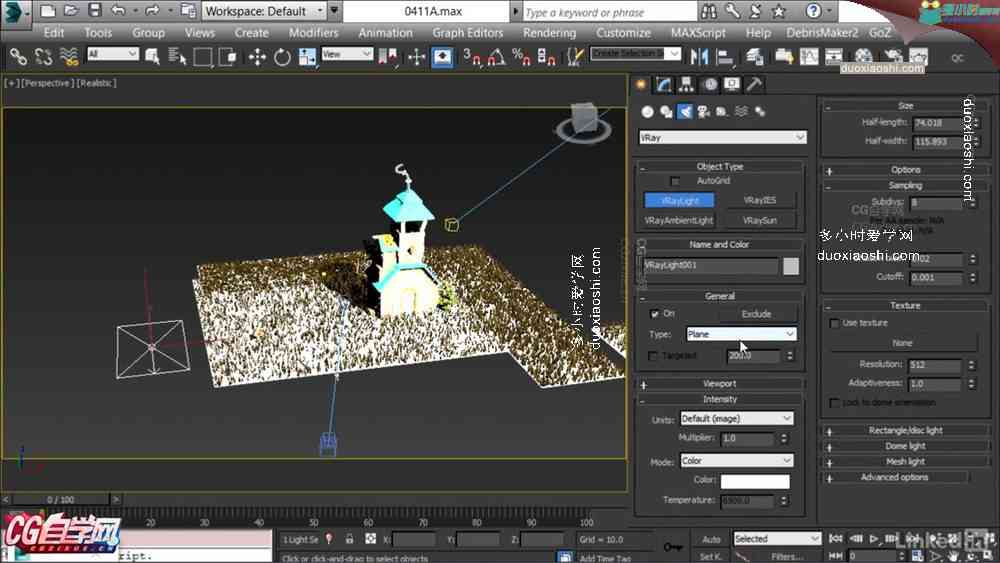
Task: Toggle Window/Crossing selection mode
Action: pyautogui.click(x=228, y=57)
